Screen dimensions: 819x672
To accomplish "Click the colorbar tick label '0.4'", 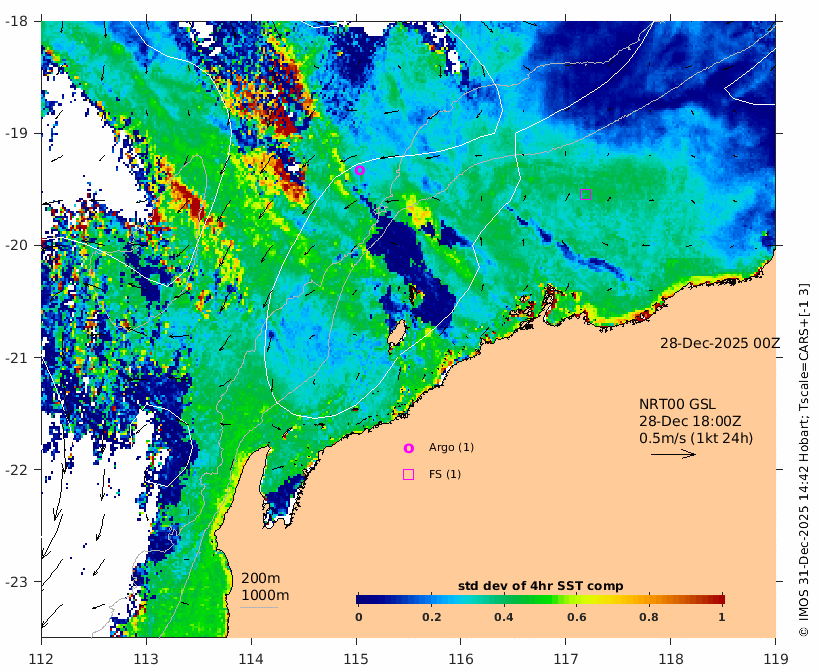I will pyautogui.click(x=504, y=617).
